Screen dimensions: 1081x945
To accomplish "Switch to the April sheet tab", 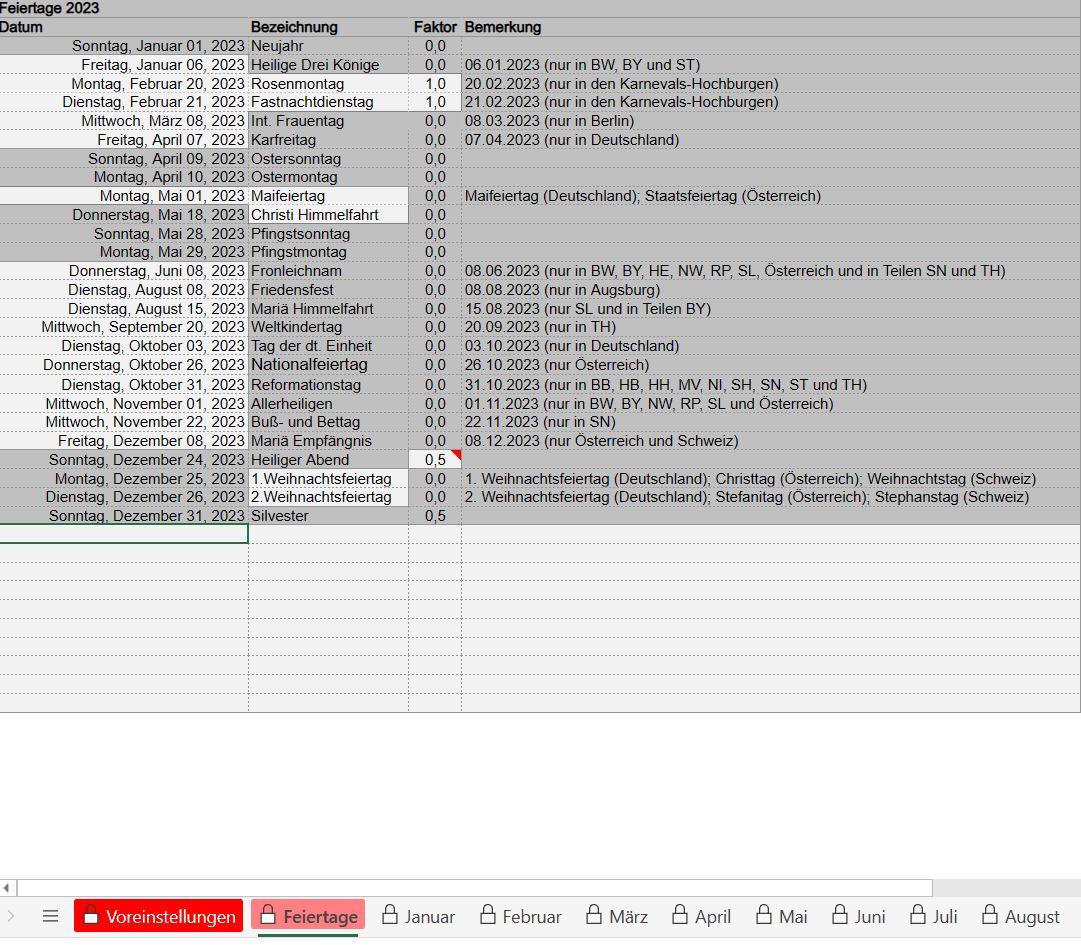I will 701,916.
